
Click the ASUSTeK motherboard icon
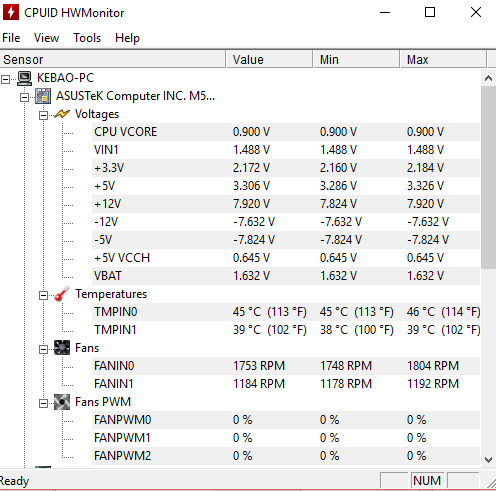click(43, 96)
